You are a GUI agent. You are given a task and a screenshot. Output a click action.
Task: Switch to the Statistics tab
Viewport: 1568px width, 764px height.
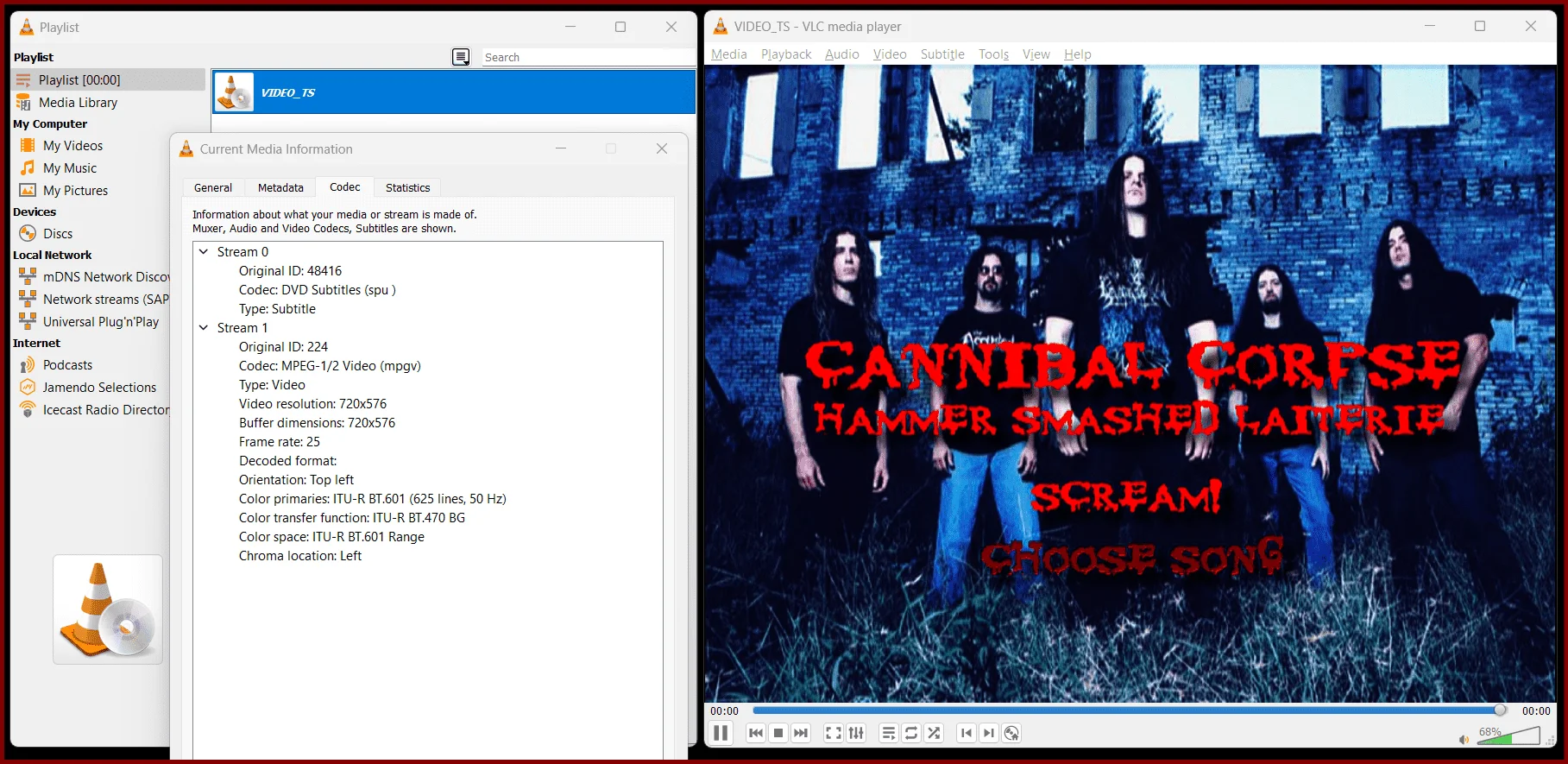tap(407, 187)
